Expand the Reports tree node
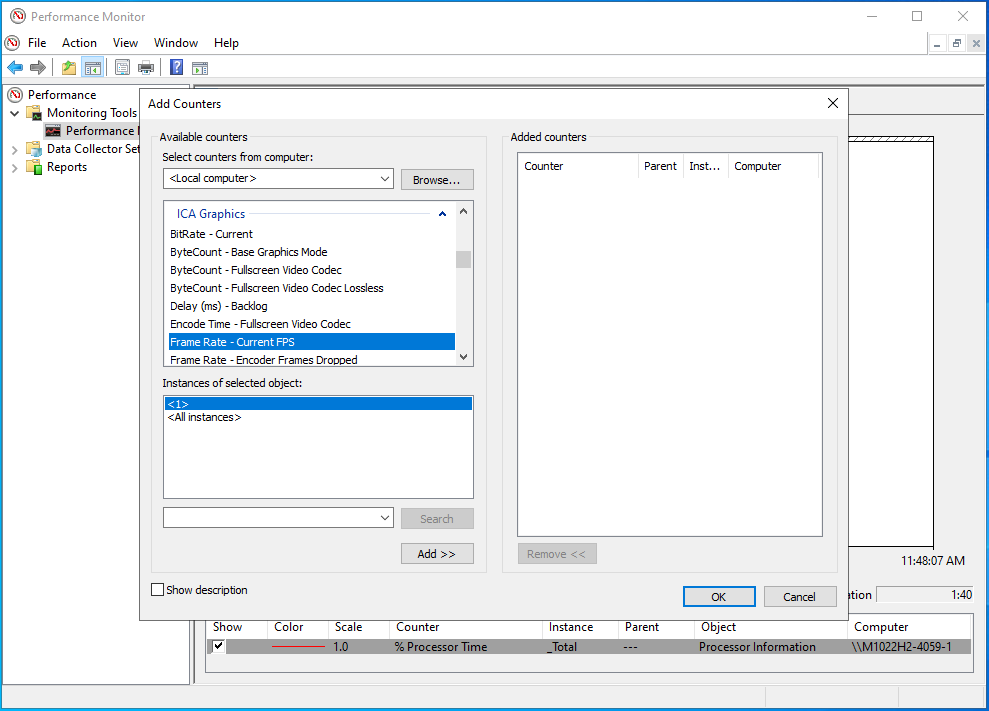Screen dimensions: 989x711 click(15, 167)
